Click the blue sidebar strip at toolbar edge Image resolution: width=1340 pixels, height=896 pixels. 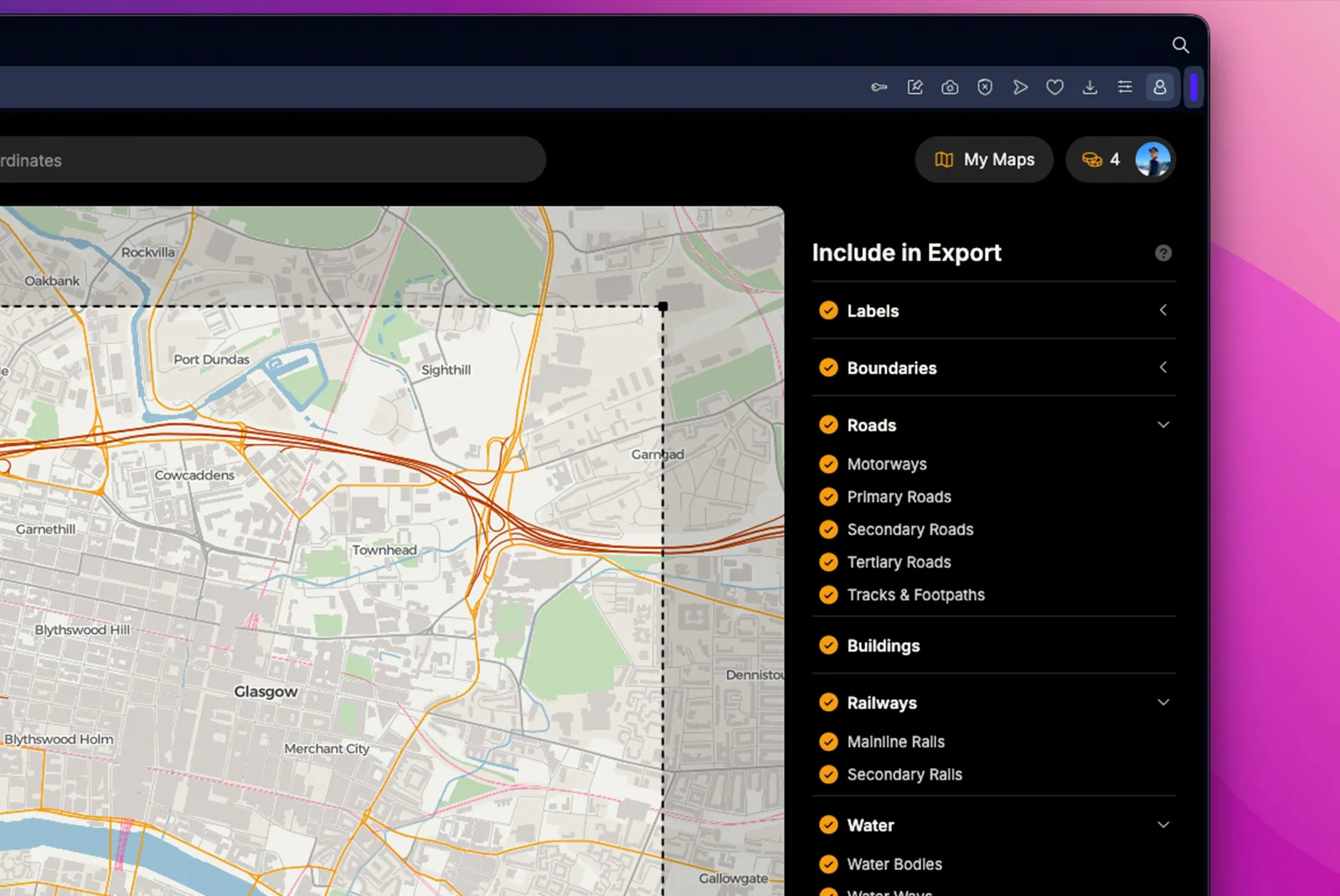1193,87
